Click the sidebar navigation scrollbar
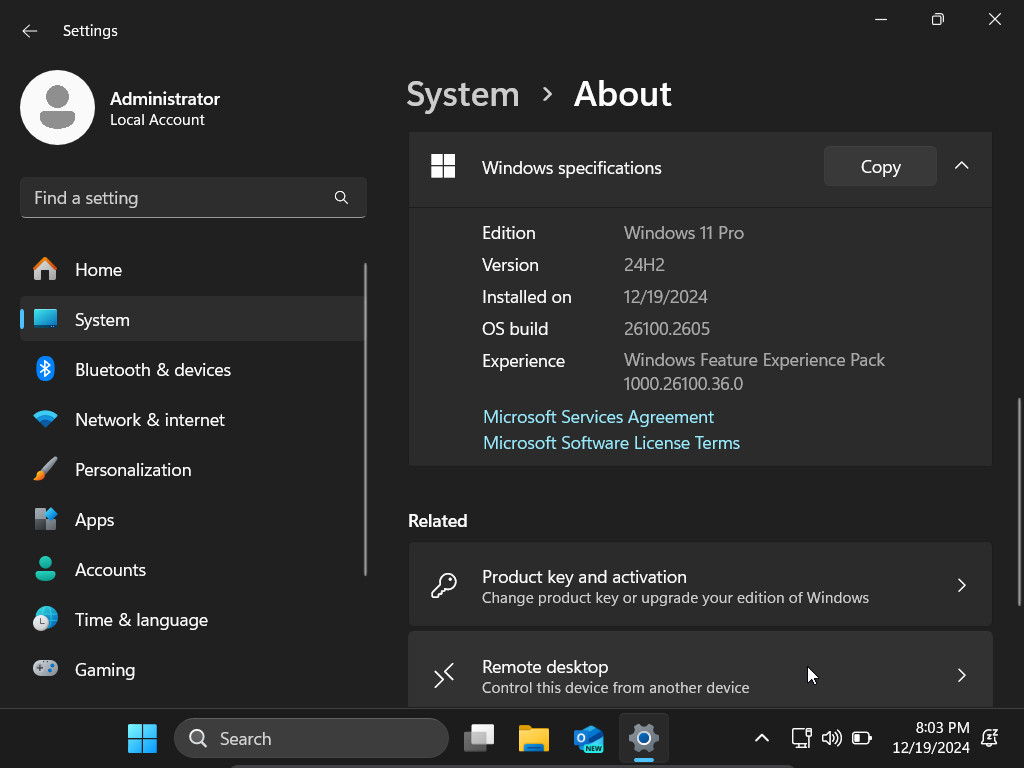Image resolution: width=1024 pixels, height=768 pixels. [365, 419]
